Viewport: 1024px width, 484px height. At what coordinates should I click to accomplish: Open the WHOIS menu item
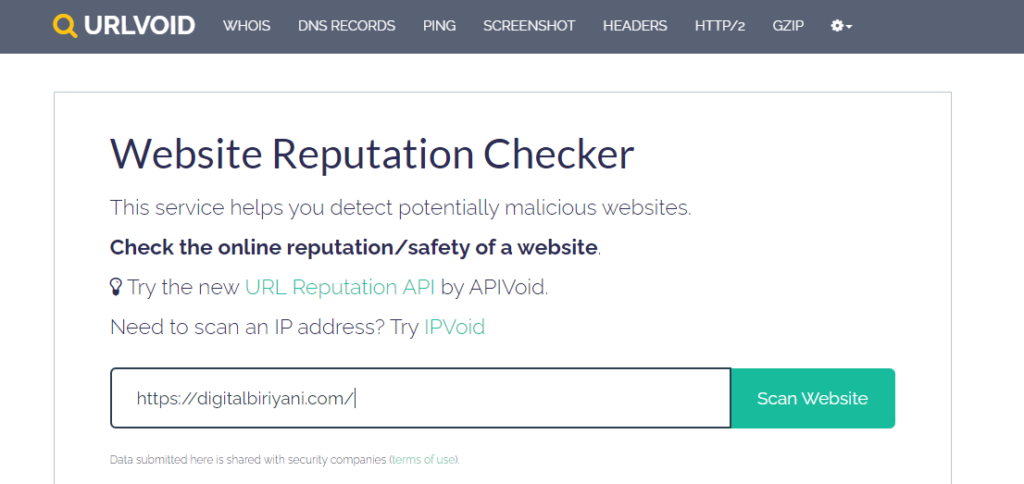click(246, 26)
